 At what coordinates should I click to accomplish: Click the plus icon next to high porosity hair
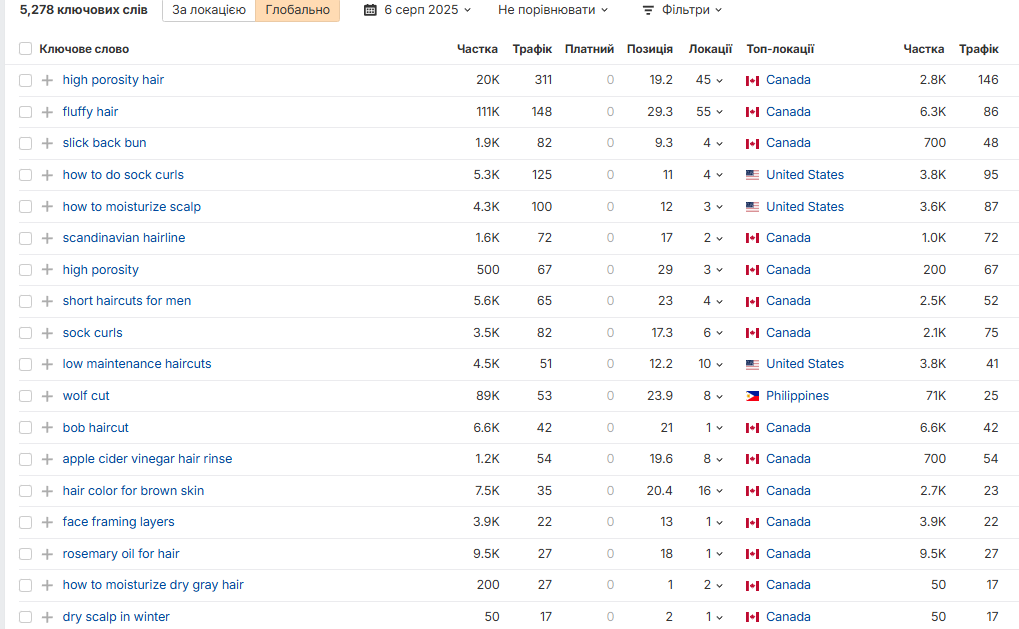click(x=47, y=80)
